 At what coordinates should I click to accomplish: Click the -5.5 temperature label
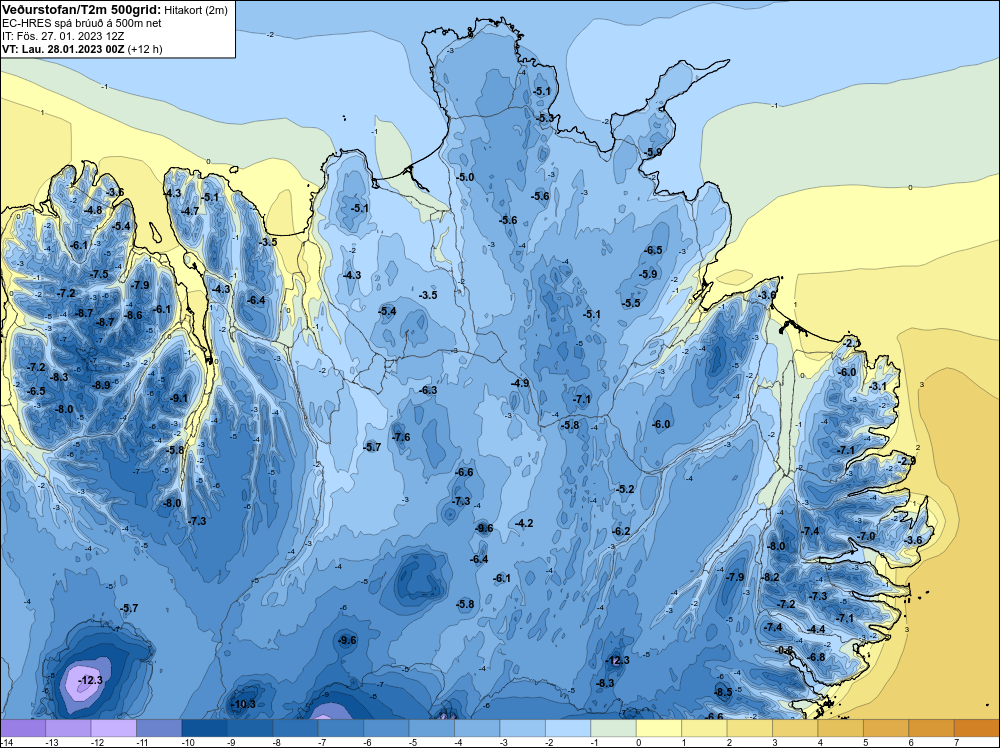click(x=631, y=304)
